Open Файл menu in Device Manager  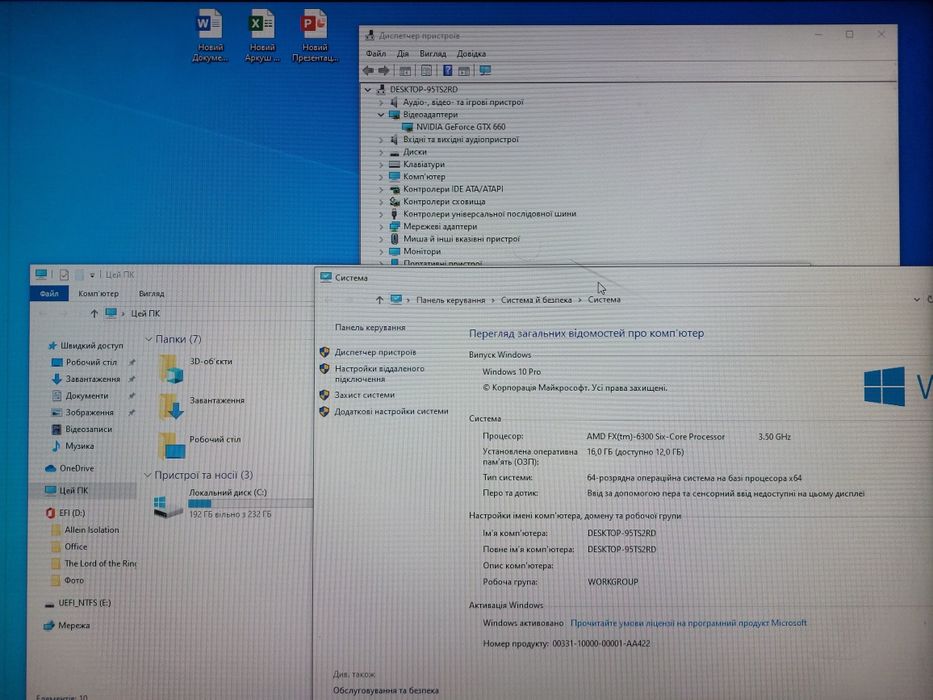[375, 54]
